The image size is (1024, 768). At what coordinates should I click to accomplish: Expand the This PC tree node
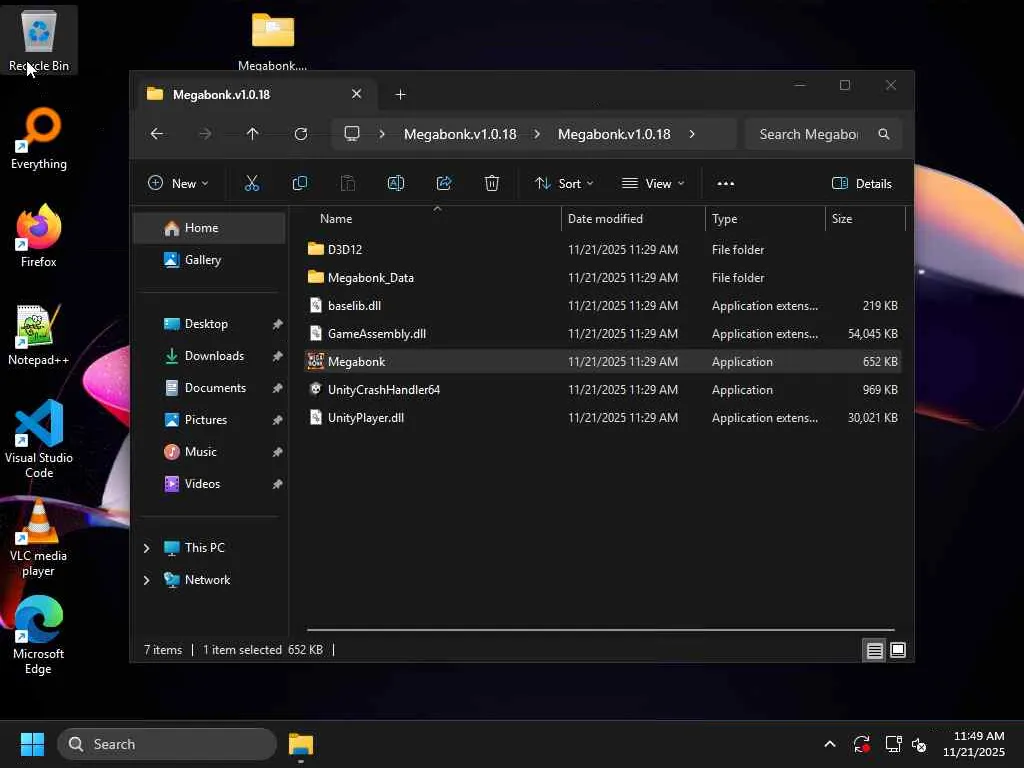click(147, 548)
